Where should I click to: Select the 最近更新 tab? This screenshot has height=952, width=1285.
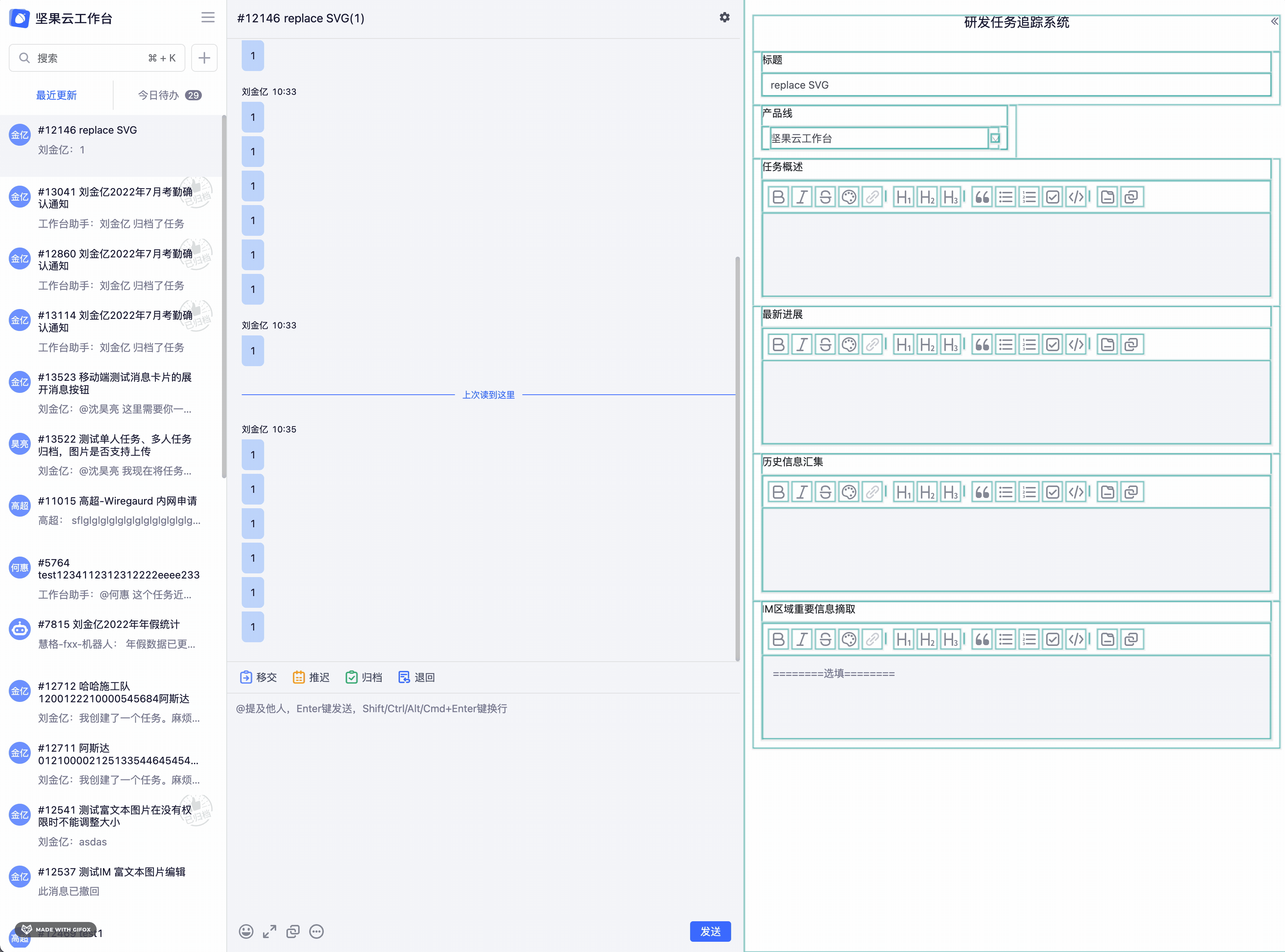coord(56,95)
